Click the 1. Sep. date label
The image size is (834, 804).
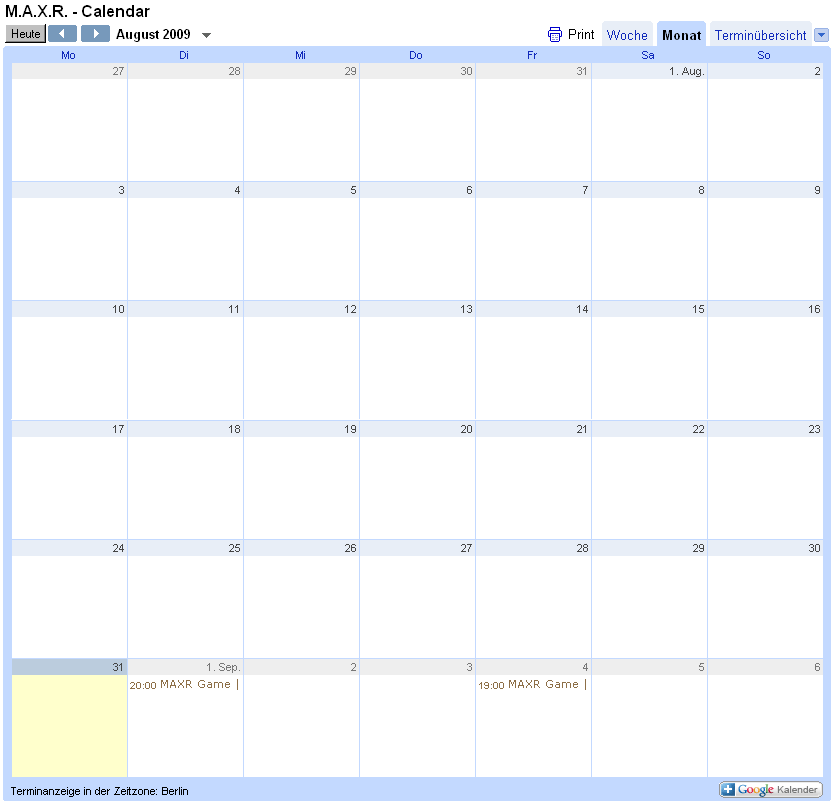tap(223, 667)
